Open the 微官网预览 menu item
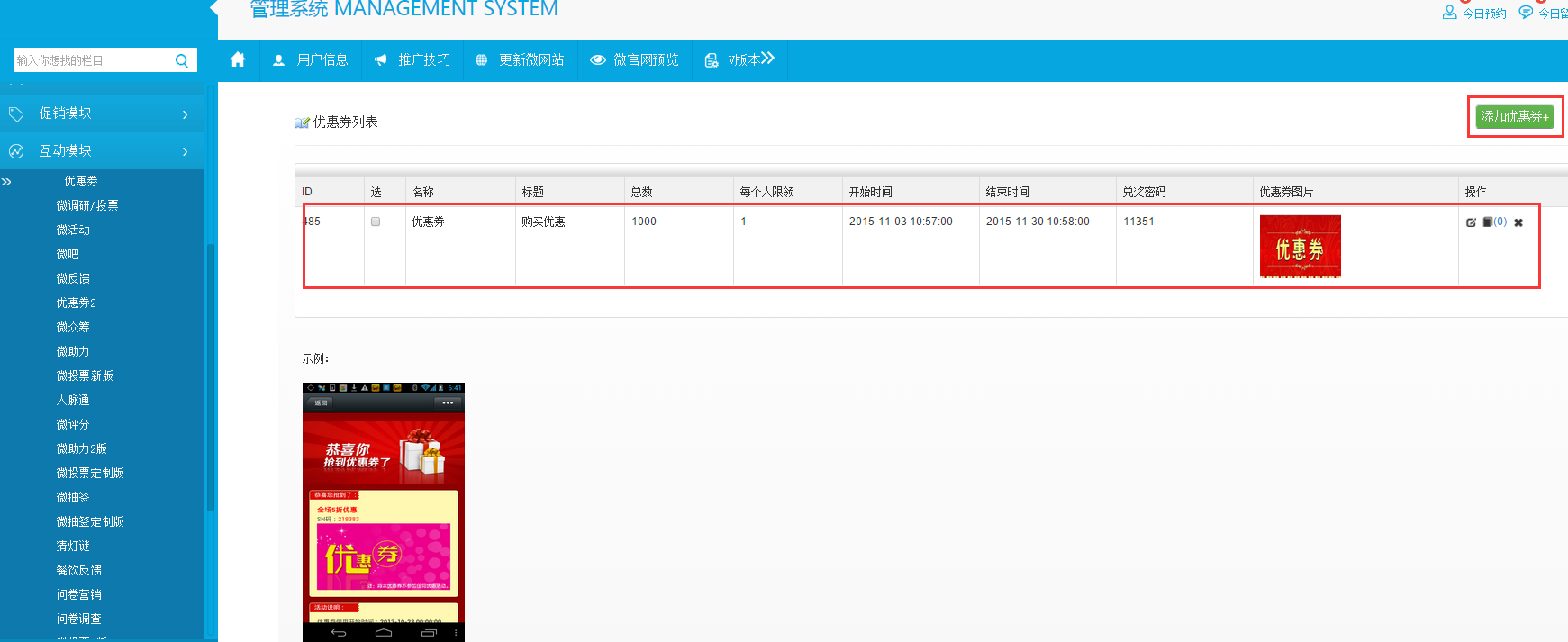The height and width of the screenshot is (642, 1568). [635, 60]
